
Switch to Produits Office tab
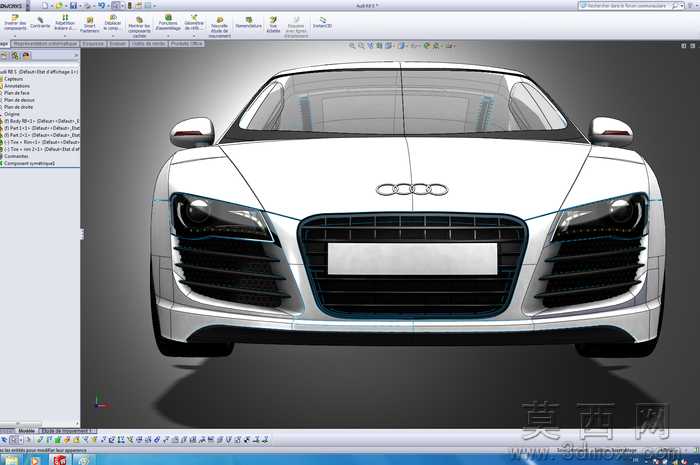point(187,44)
